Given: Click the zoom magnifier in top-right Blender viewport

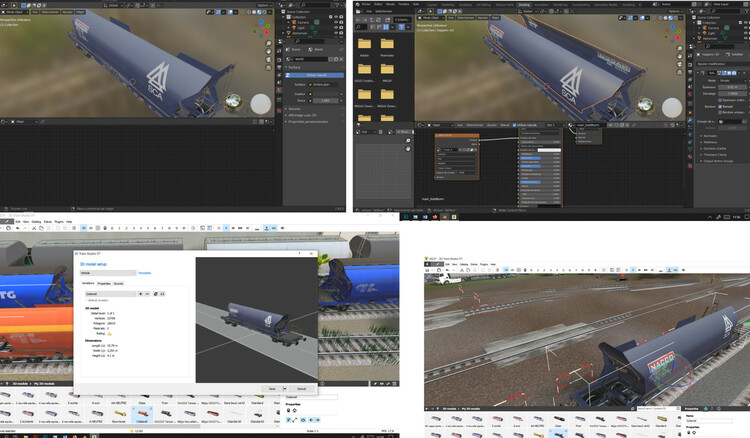Looking at the screenshot, I should pyautogui.click(x=680, y=48).
